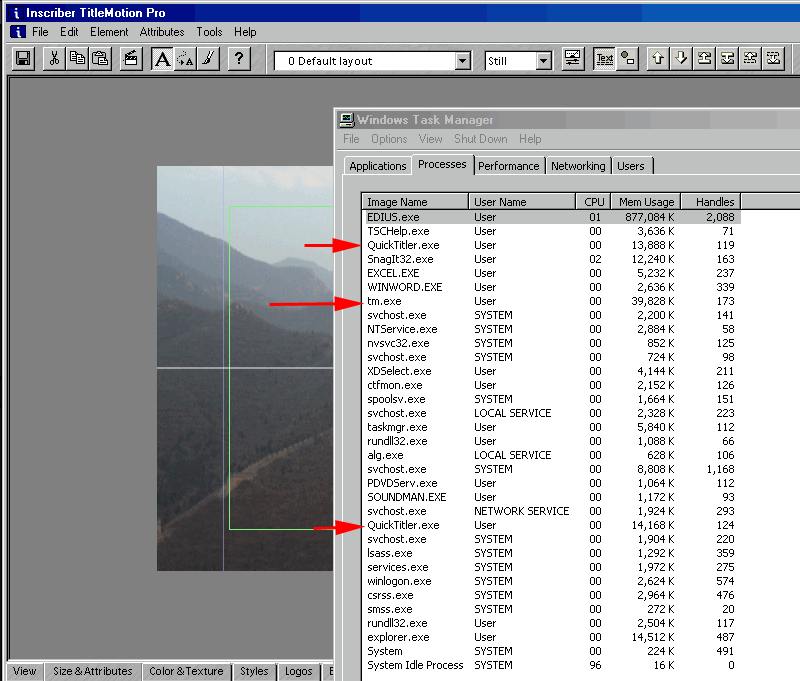
Task: Select the System Idle Process row
Action: pos(551,665)
